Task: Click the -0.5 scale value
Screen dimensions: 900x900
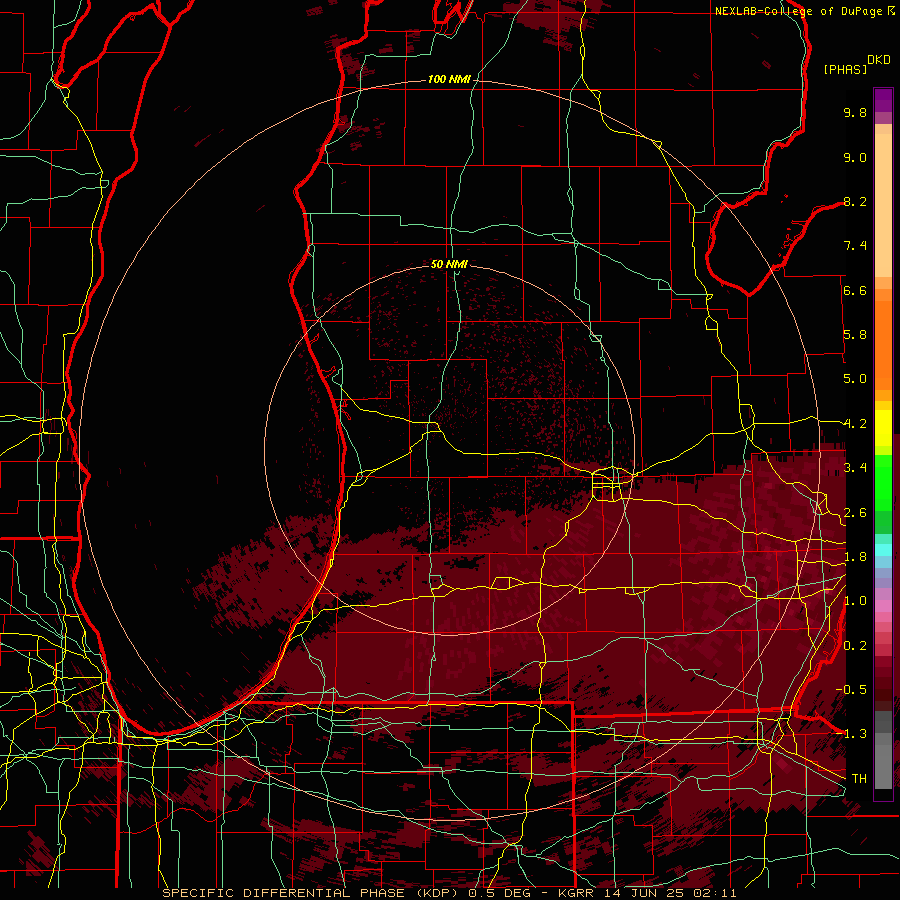Action: [851, 690]
